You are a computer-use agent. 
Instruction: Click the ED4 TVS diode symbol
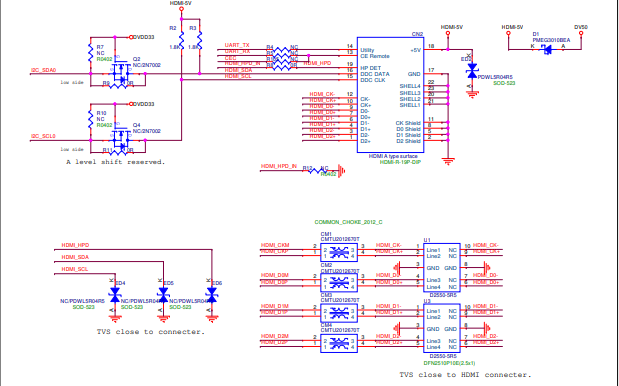[115, 294]
